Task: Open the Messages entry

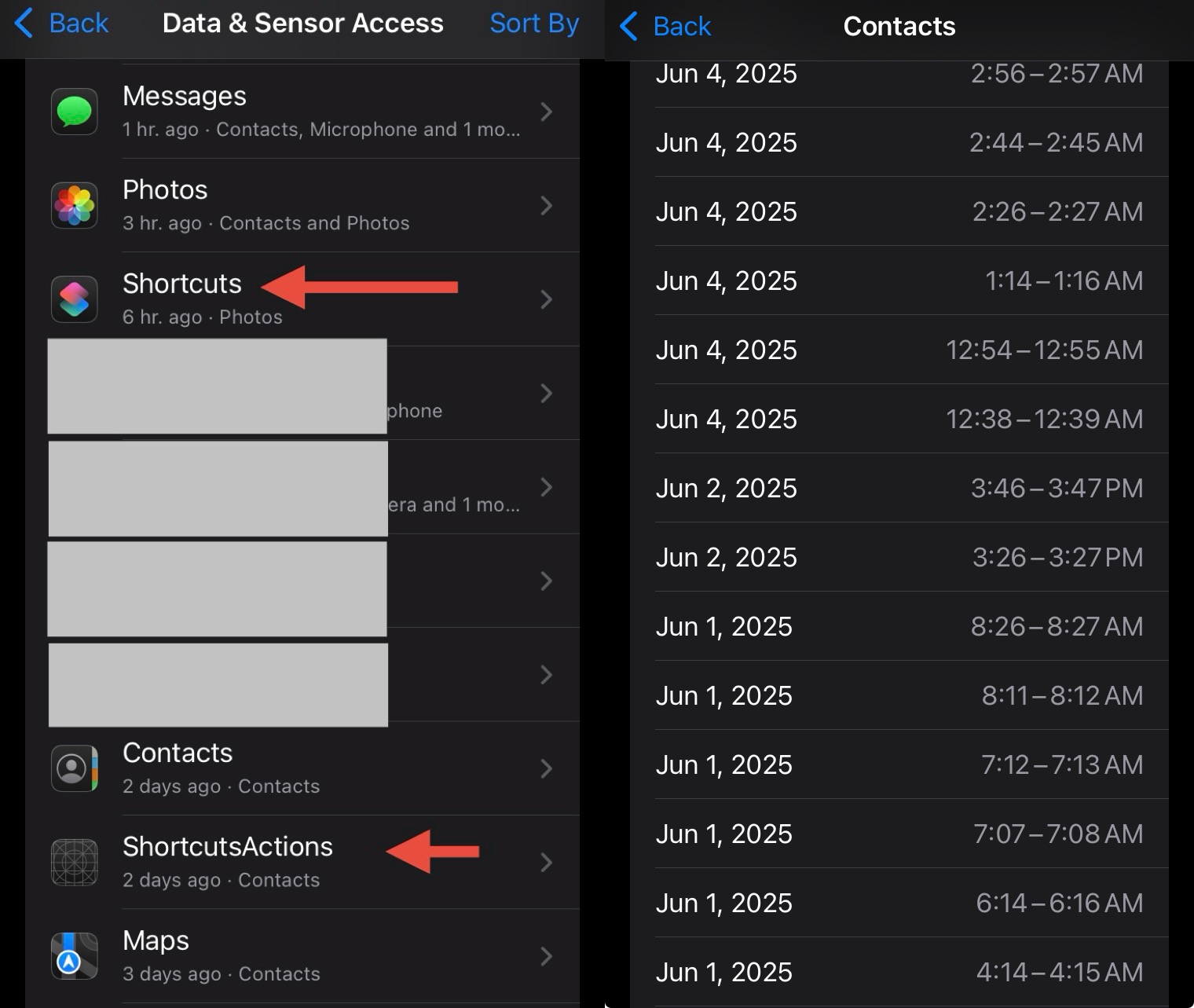Action: [302, 112]
